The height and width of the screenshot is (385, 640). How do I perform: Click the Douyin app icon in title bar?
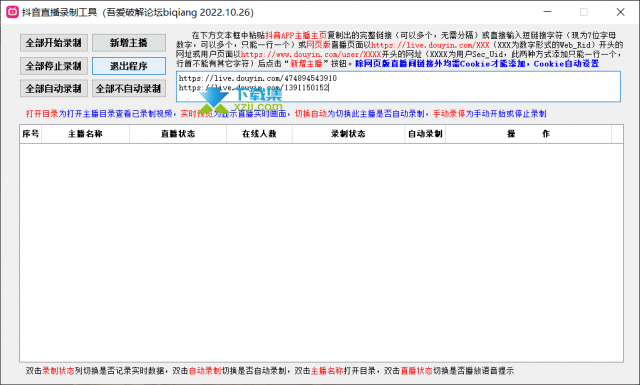[12, 12]
